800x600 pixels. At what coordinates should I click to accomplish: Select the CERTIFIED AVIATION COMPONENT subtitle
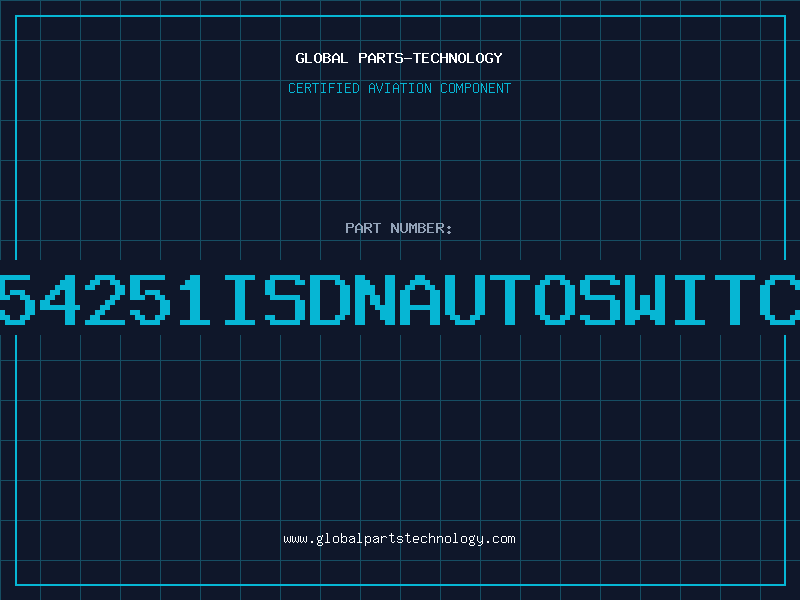click(399, 88)
